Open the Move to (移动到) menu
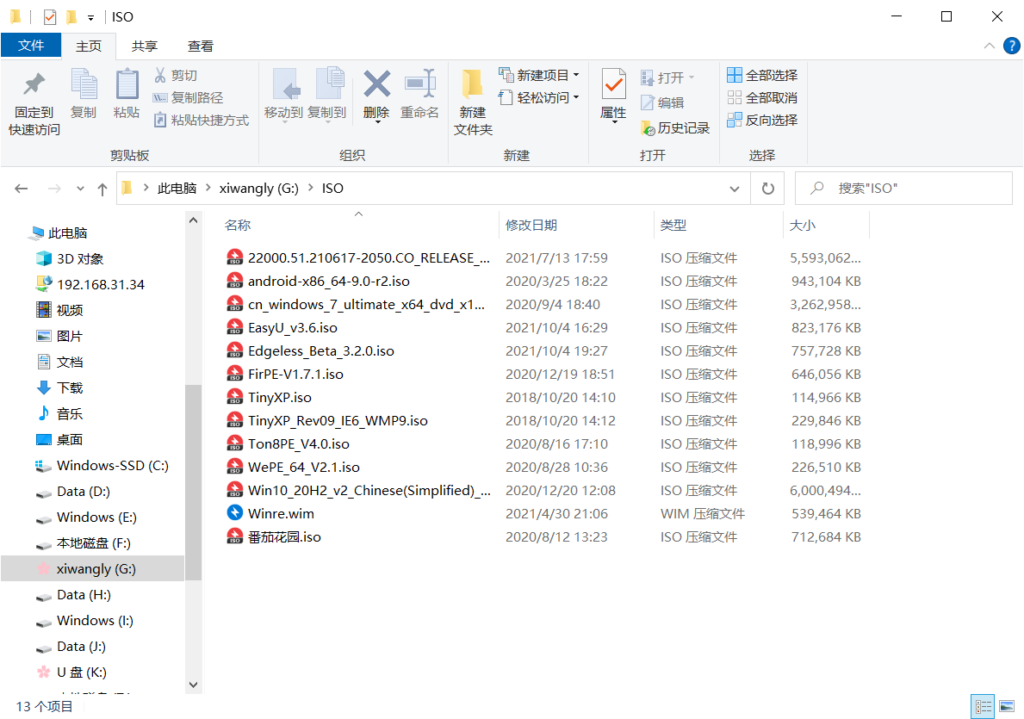The image size is (1024, 719). click(283, 95)
